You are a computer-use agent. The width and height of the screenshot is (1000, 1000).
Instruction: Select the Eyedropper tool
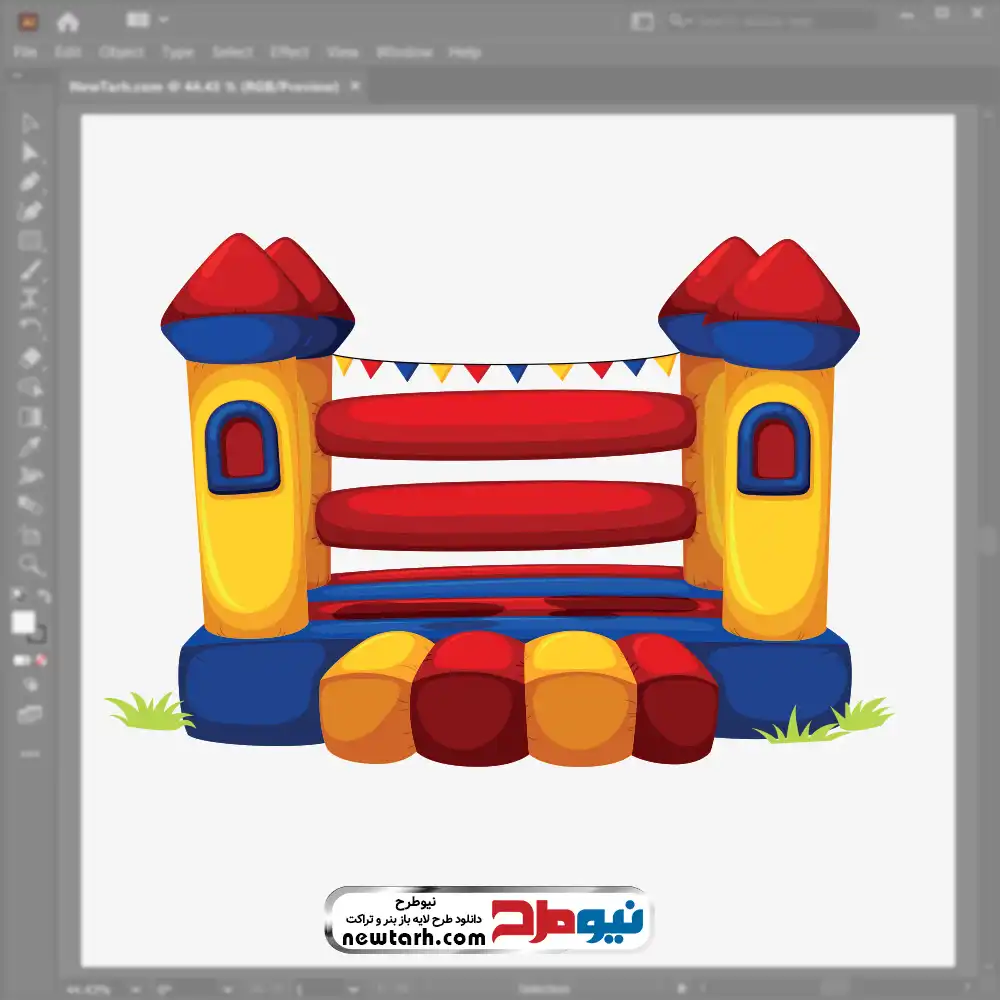pos(30,446)
